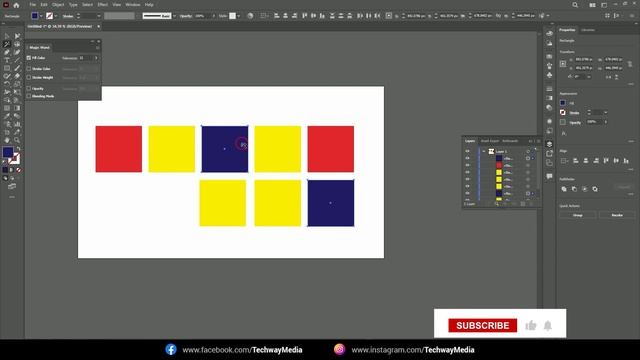The height and width of the screenshot is (360, 640).
Task: Select the Paintbrush tool
Action: [17, 68]
